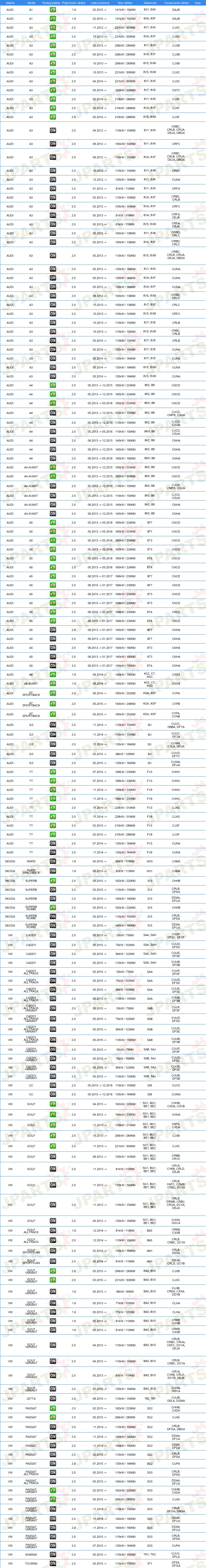Click the diesel icon in the Q3 88kW/120KM row

(53, 754)
